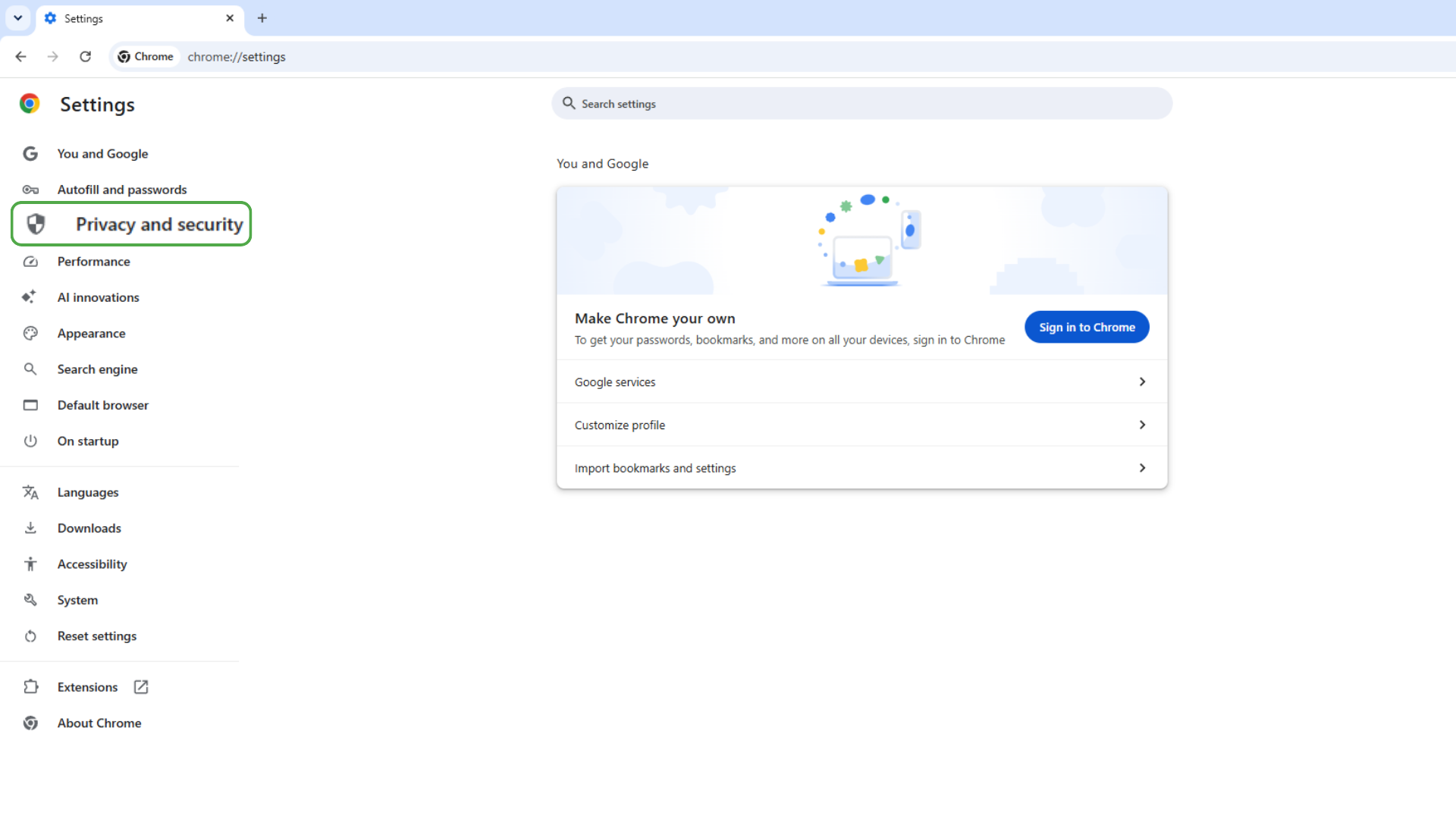Click the power icon for On startup

tap(30, 441)
